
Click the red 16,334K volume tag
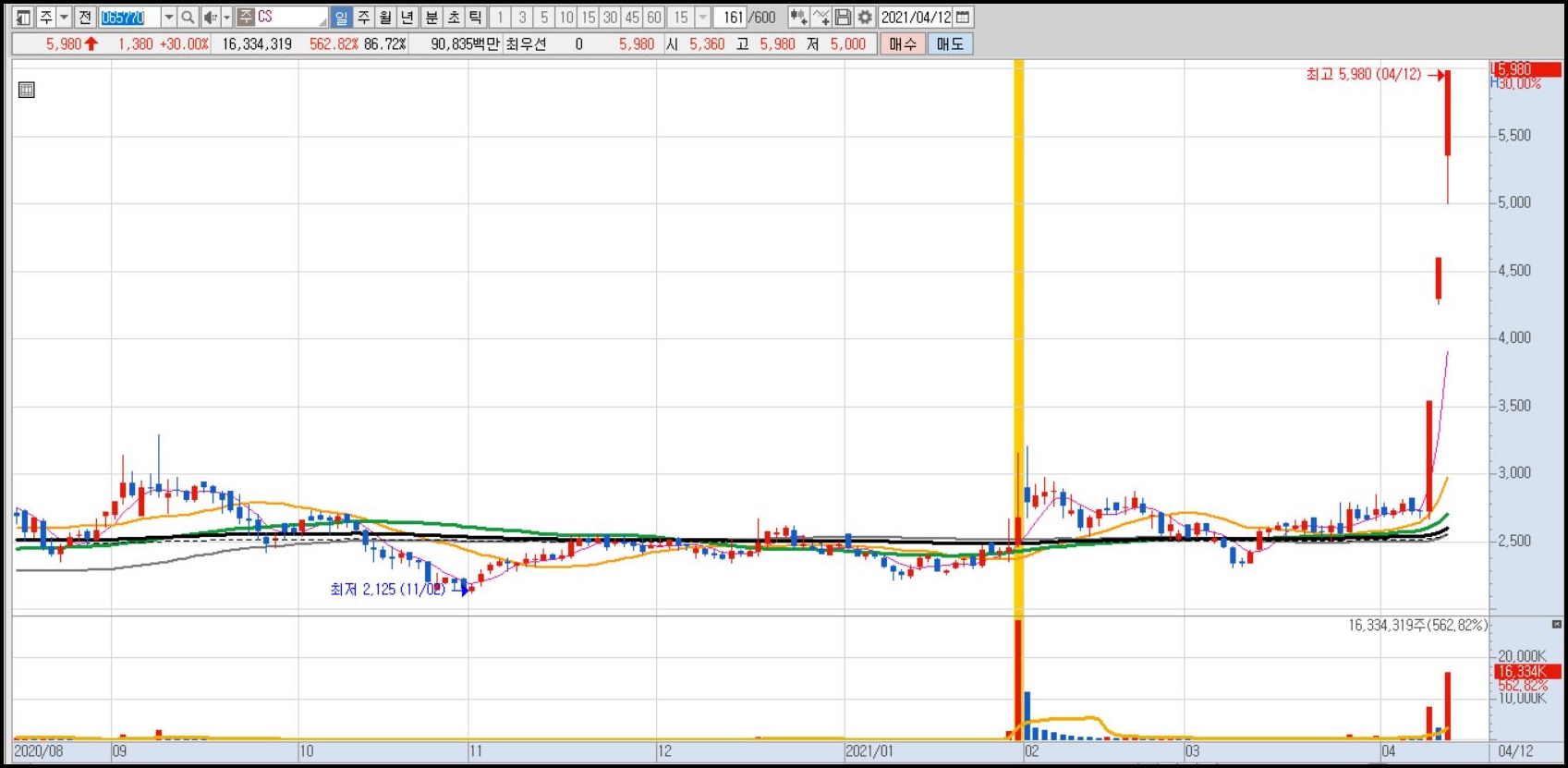[x=1527, y=672]
